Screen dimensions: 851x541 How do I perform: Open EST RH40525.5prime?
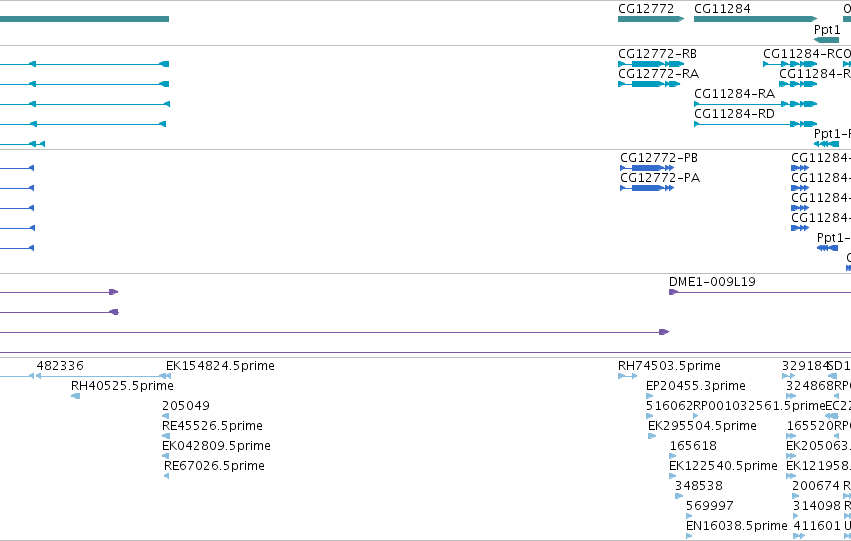122,386
